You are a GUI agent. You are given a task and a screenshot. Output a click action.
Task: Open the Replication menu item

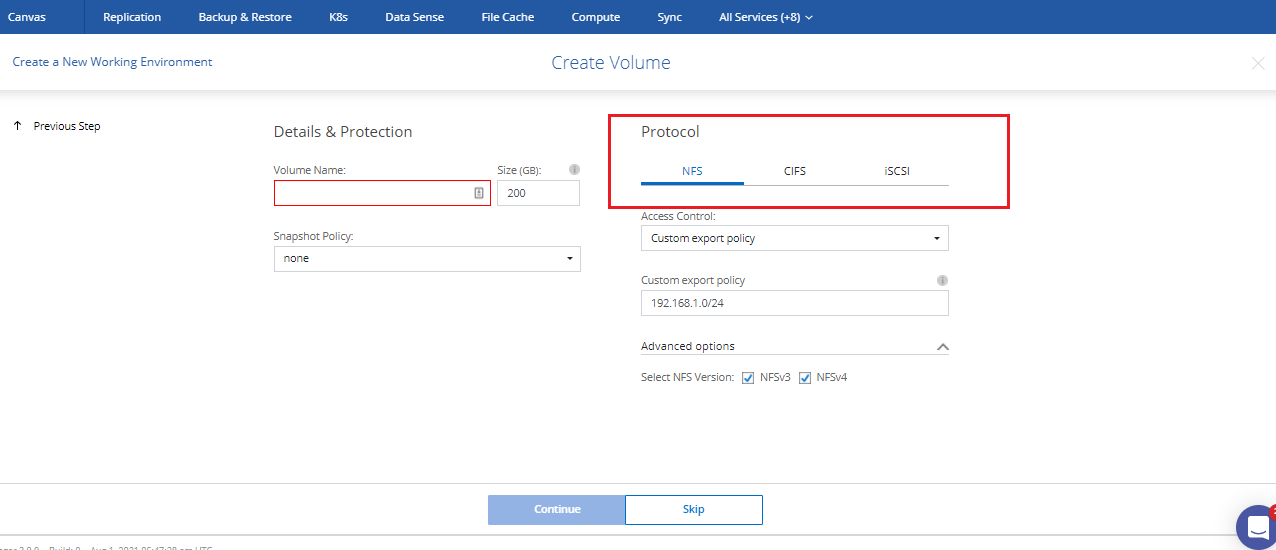[132, 17]
